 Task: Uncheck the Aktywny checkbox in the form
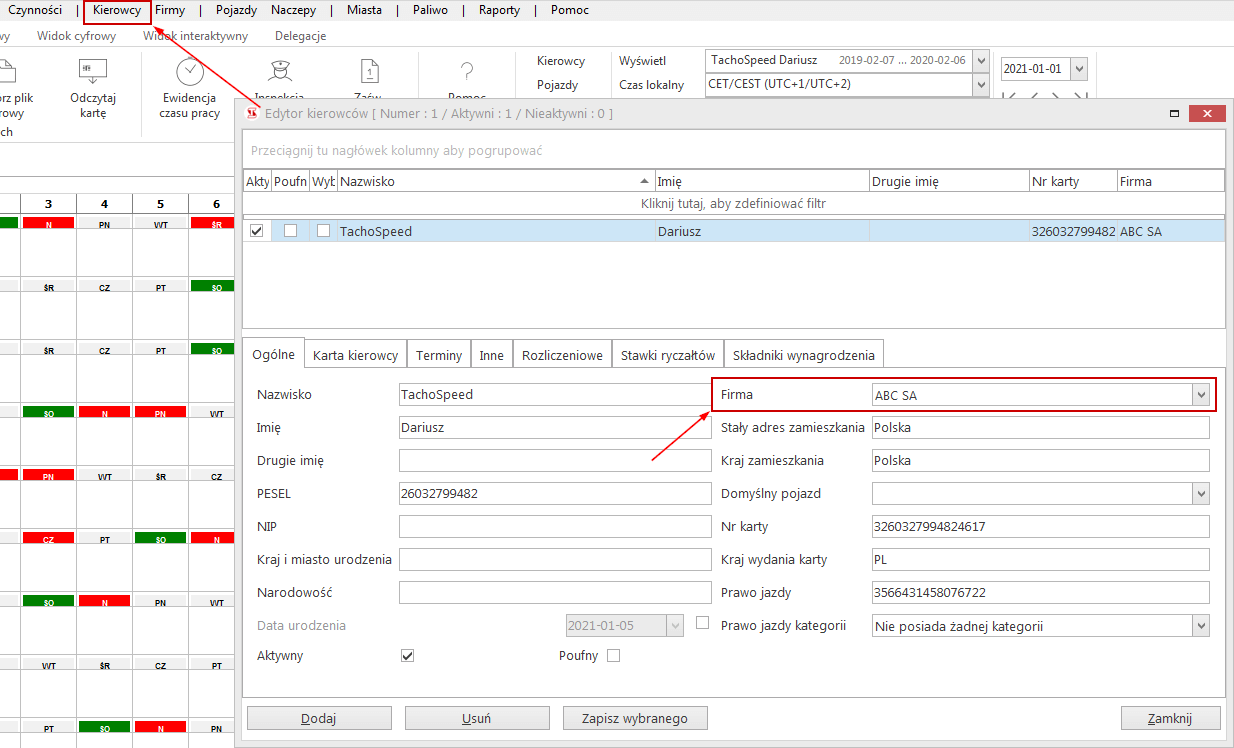407,656
